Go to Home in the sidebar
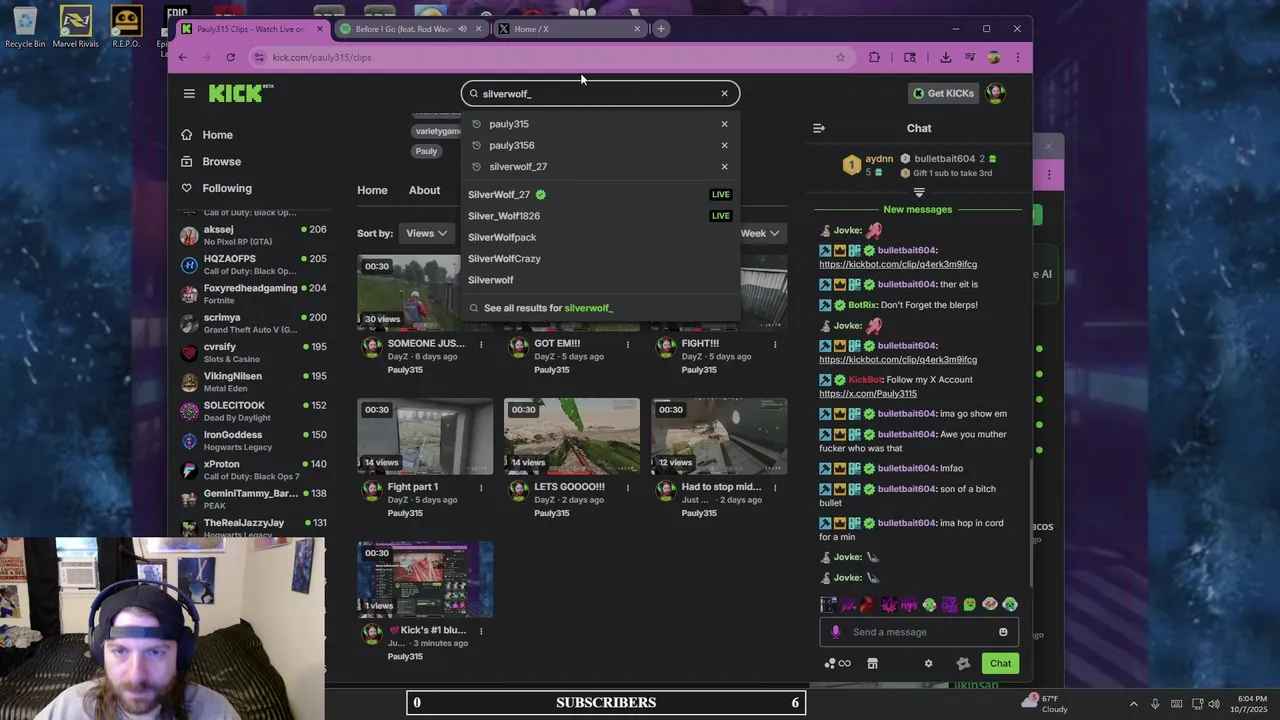The image size is (1280, 720). (x=217, y=135)
